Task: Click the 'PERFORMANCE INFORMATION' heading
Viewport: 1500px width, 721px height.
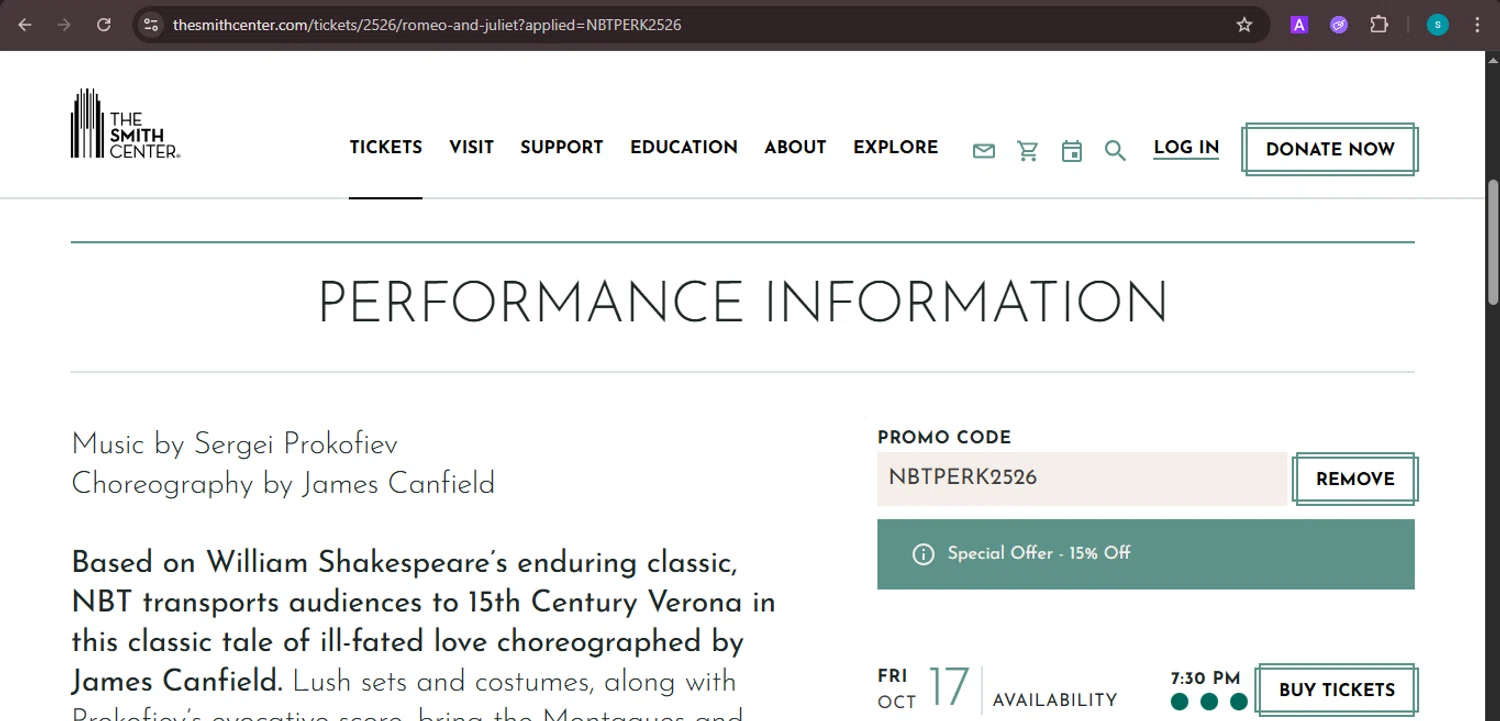Action: [743, 303]
